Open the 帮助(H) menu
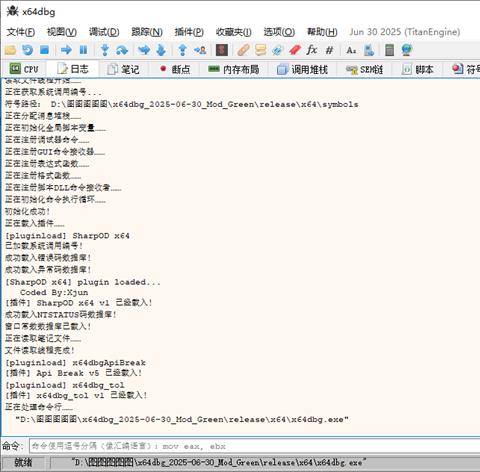Image resolution: width=480 pixels, height=472 pixels. [322, 32]
